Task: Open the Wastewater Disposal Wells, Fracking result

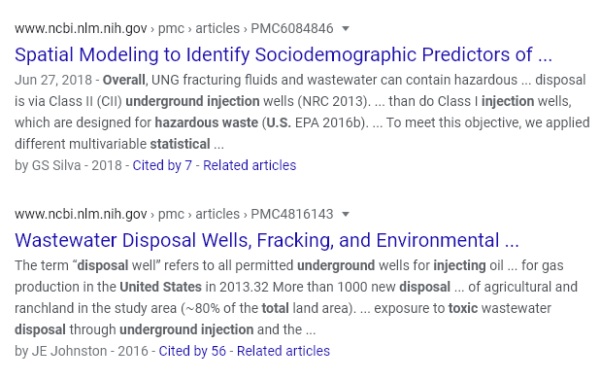Action: [267, 240]
